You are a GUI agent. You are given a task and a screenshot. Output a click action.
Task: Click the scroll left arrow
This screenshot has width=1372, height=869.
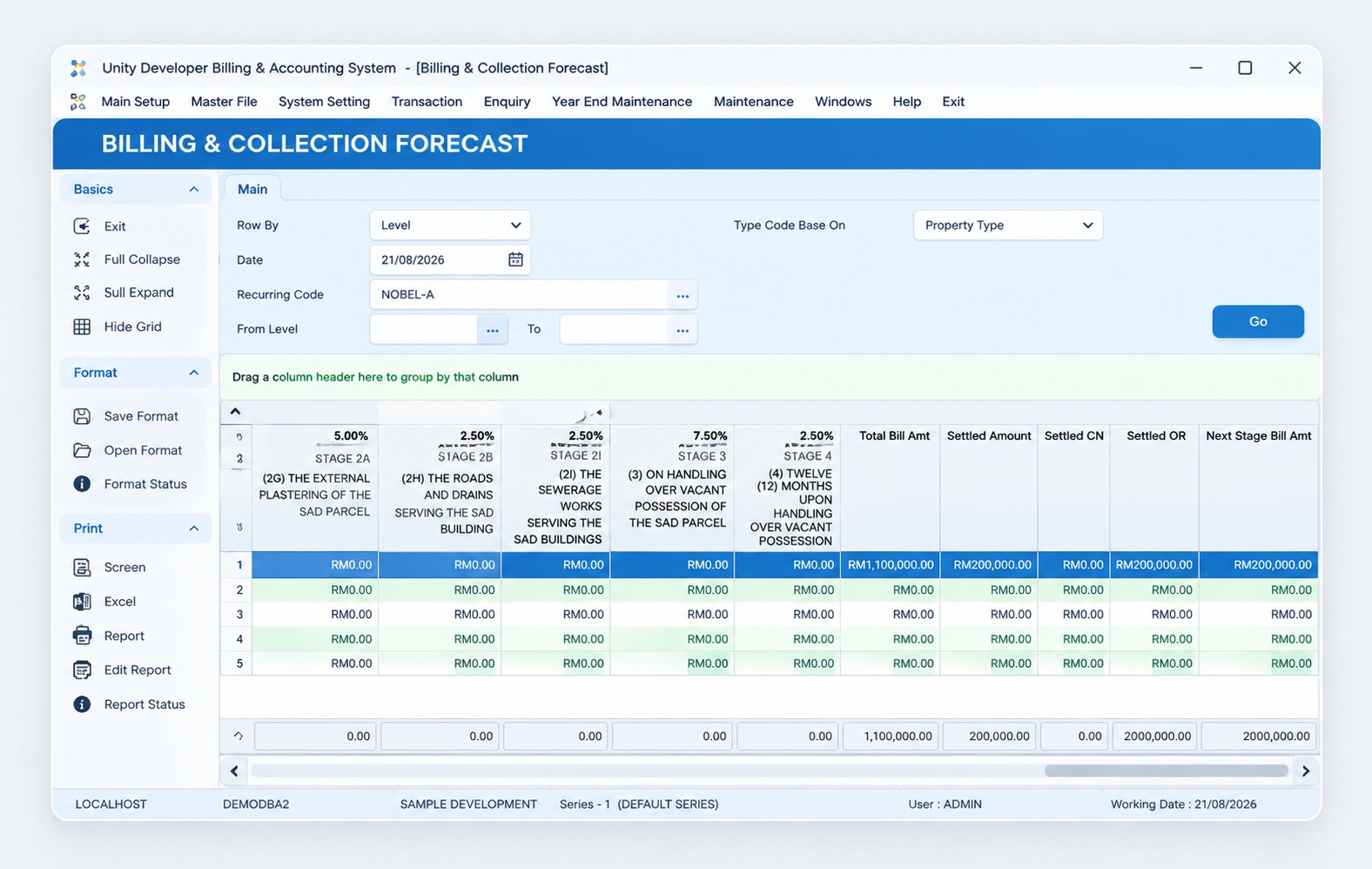pos(234,771)
